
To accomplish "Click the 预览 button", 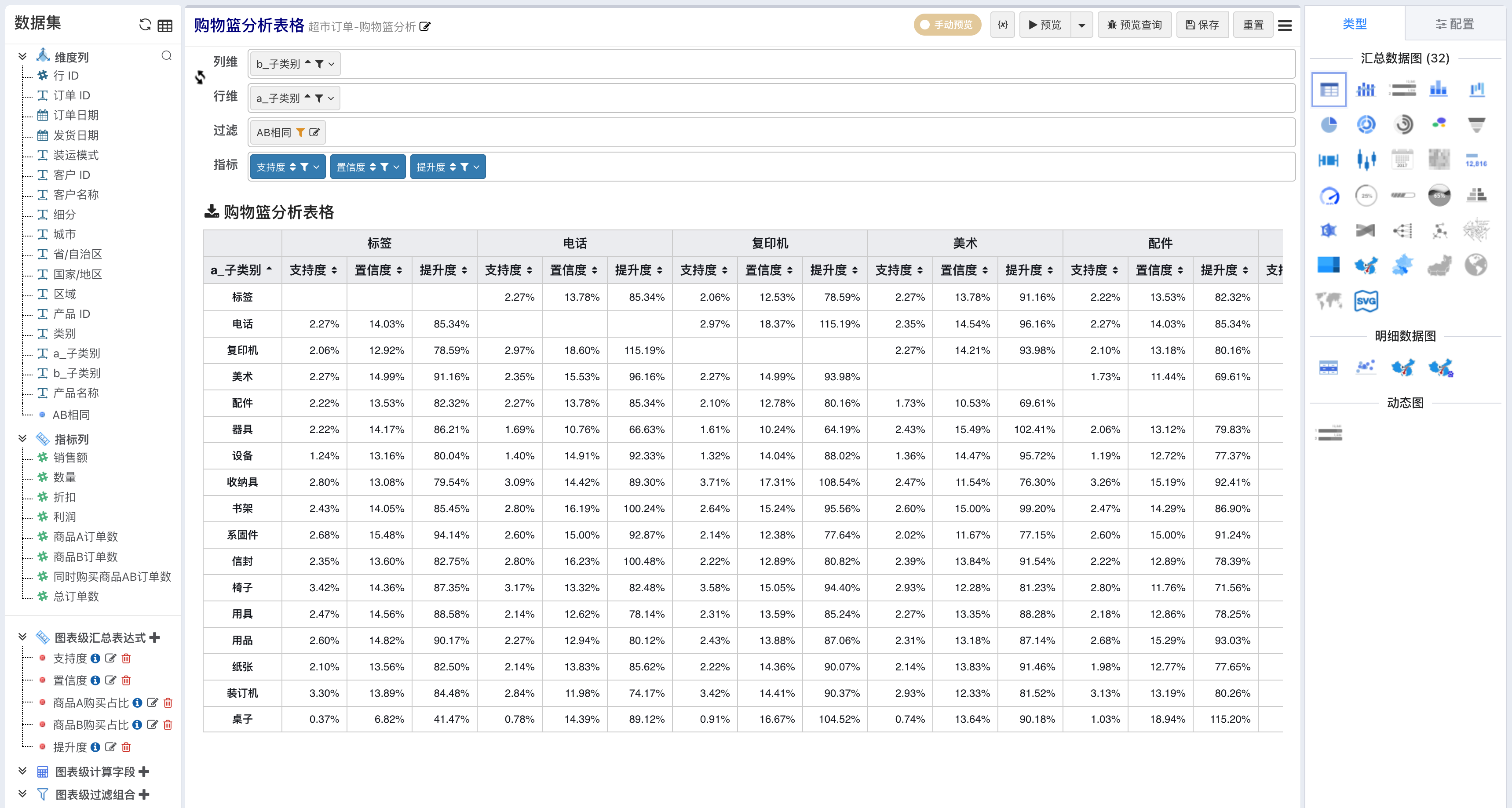I will click(x=1045, y=25).
